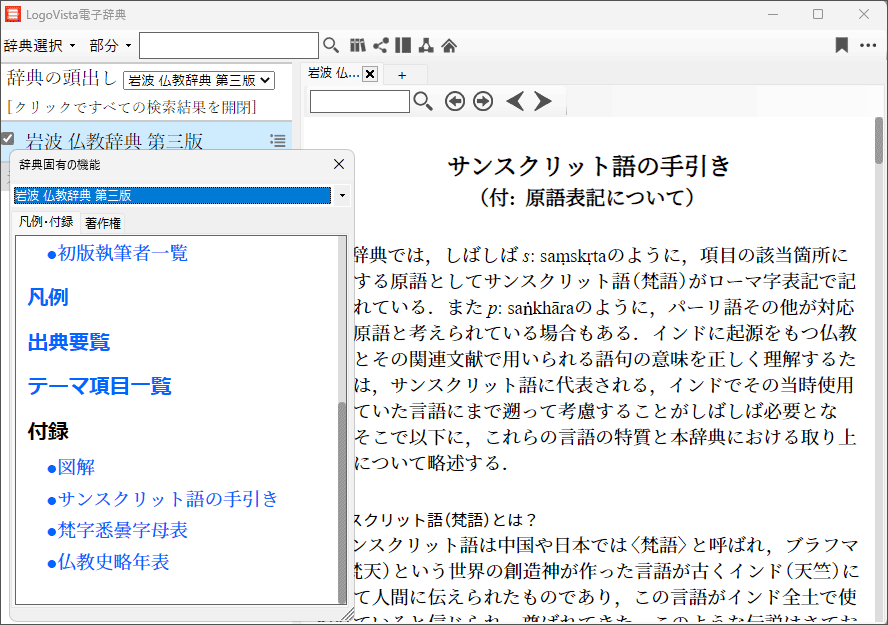Add a new tab with the plus button
888x625 pixels.
pos(402,75)
